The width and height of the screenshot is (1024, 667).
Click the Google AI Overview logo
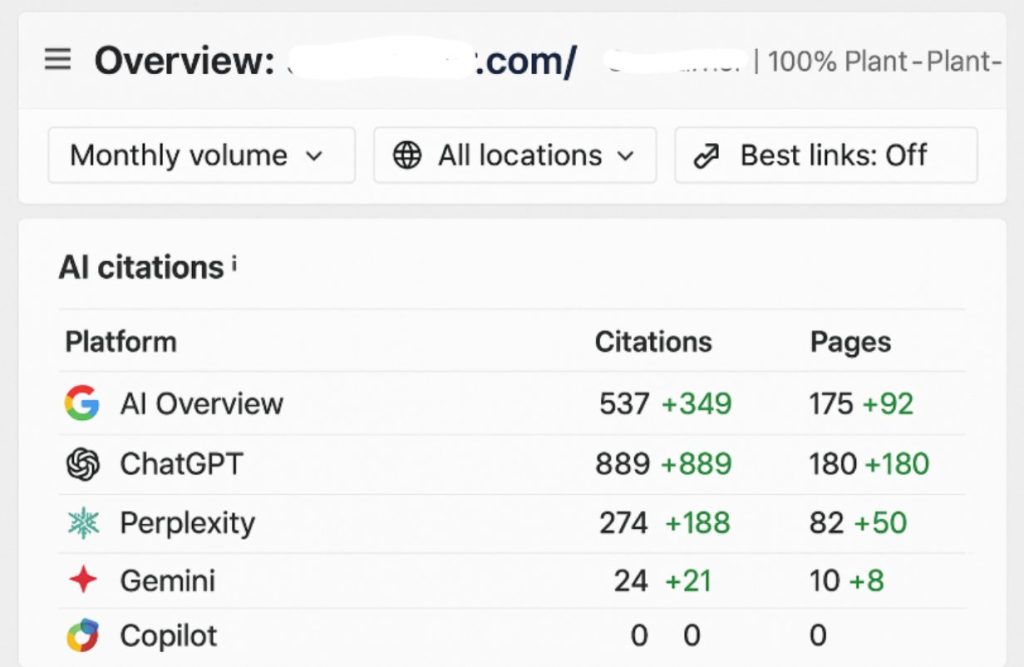click(82, 404)
